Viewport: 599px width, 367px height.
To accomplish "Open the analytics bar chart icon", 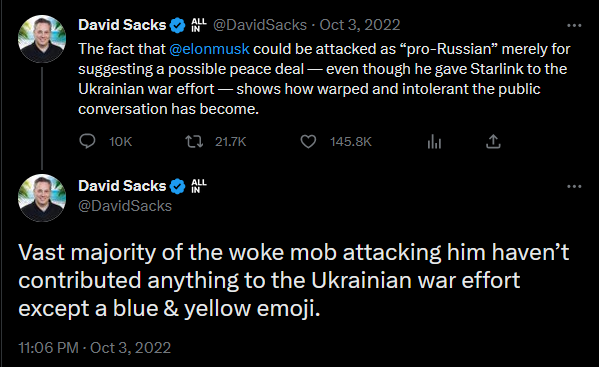I will (434, 142).
